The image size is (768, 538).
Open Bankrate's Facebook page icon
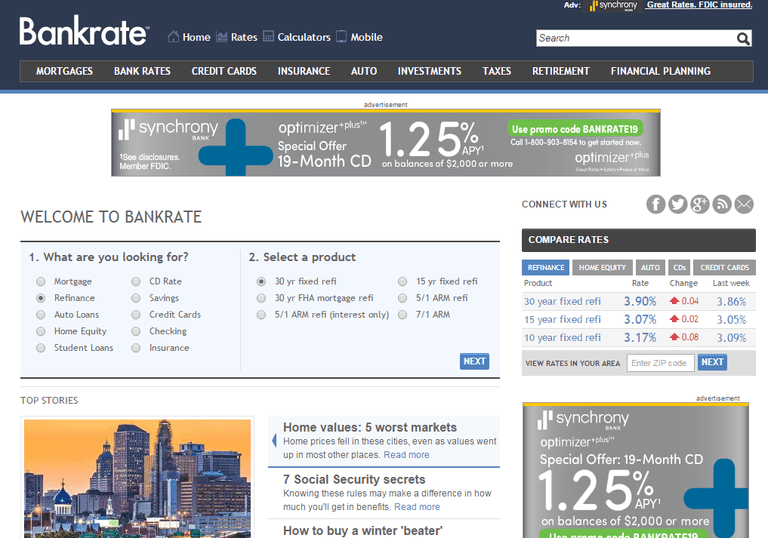[656, 204]
